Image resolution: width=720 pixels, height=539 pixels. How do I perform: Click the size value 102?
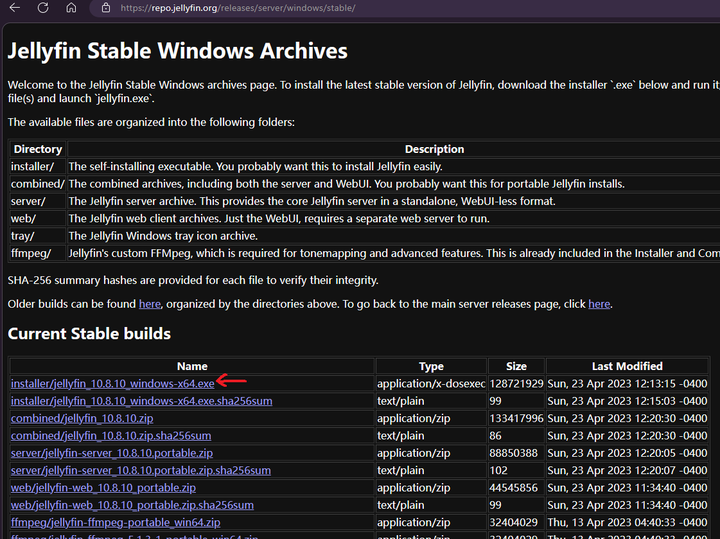[499, 471]
